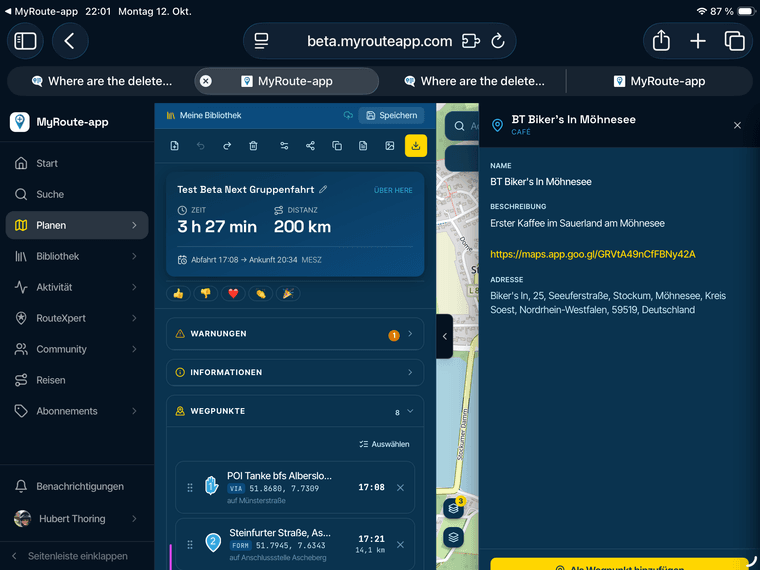Show the tab overview
The image size is (760, 570).
[x=735, y=41]
